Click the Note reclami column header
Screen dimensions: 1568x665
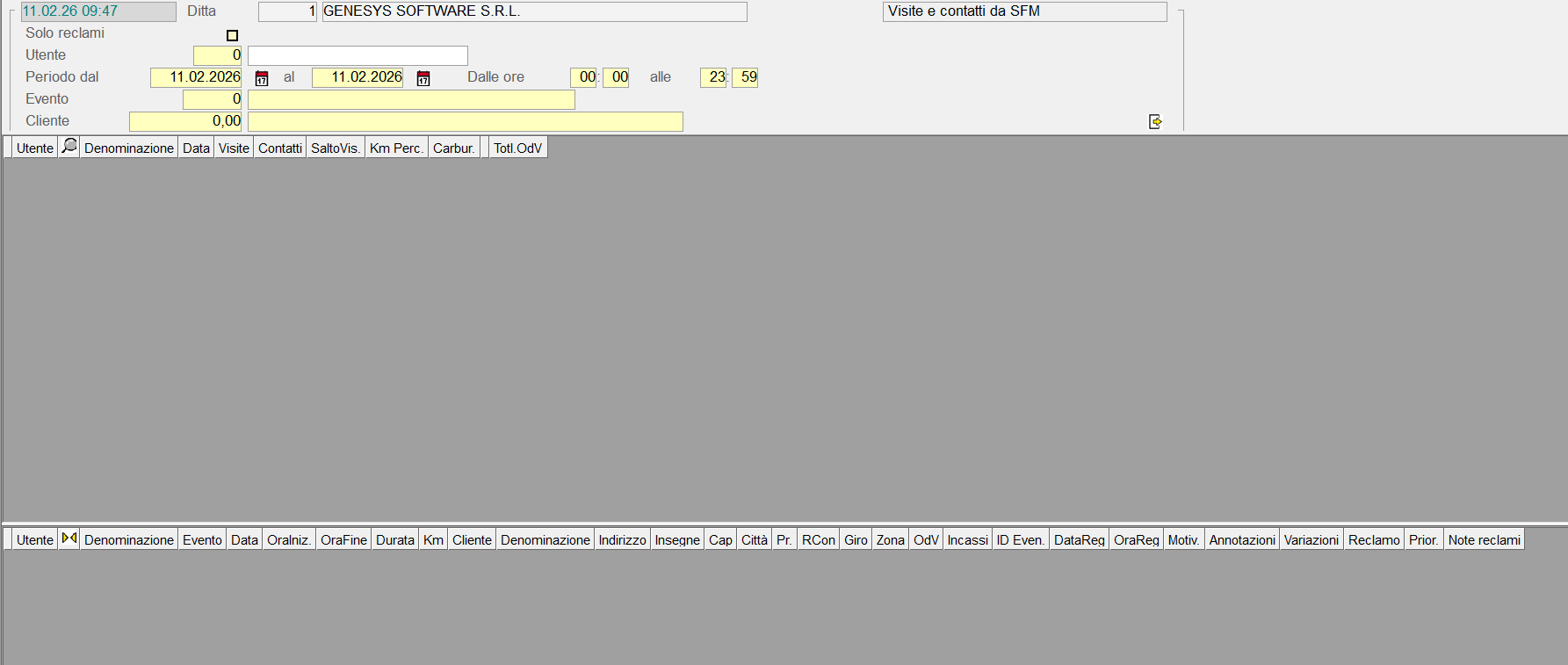click(x=1484, y=539)
